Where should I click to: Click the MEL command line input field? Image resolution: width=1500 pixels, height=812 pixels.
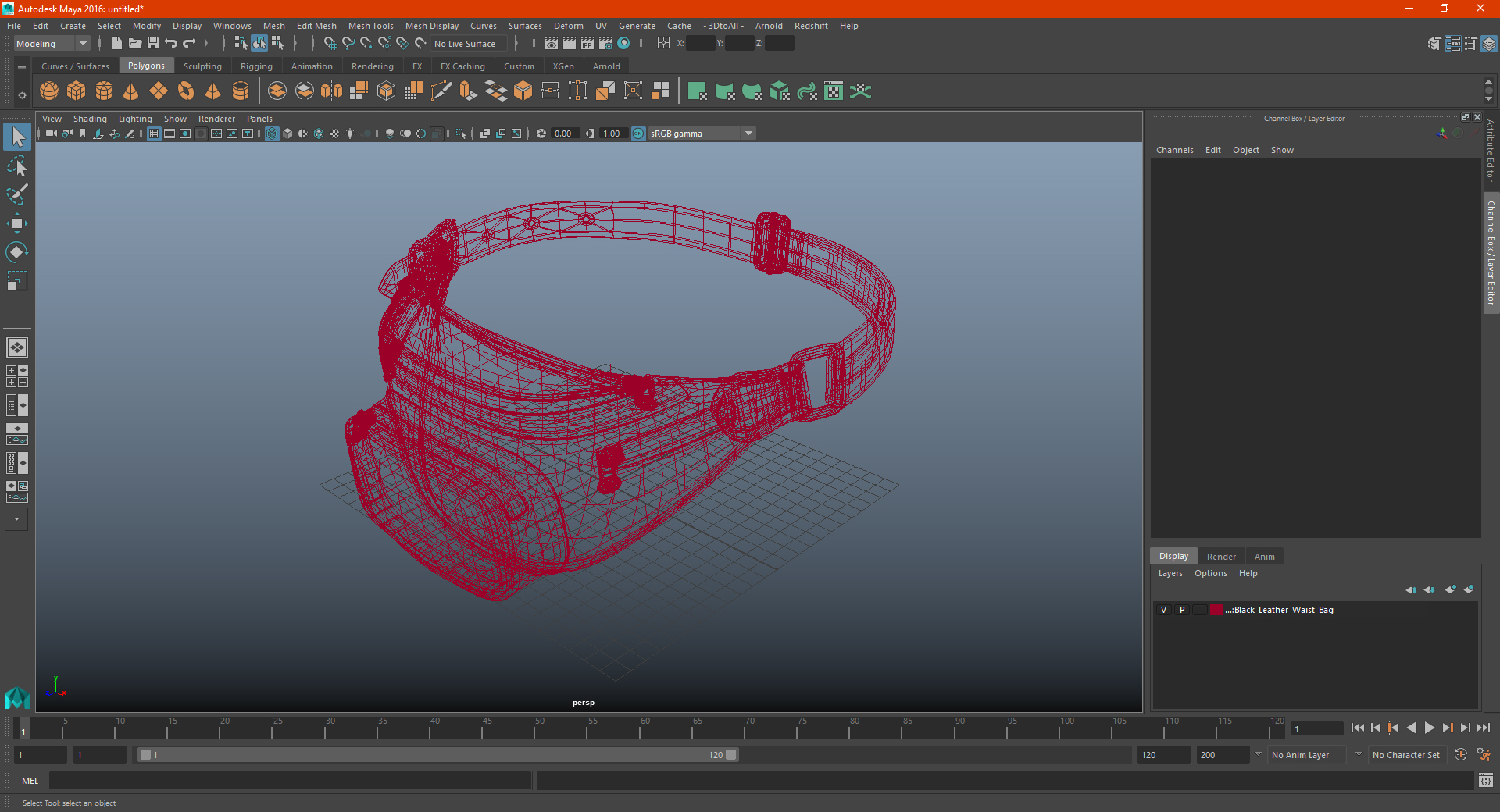(x=291, y=780)
